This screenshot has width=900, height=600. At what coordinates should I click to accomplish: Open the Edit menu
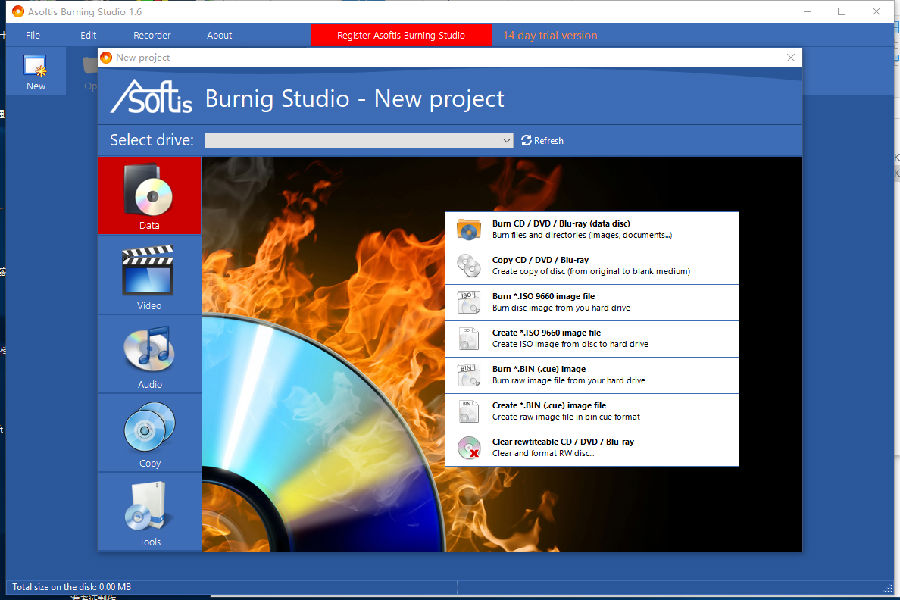coord(88,35)
